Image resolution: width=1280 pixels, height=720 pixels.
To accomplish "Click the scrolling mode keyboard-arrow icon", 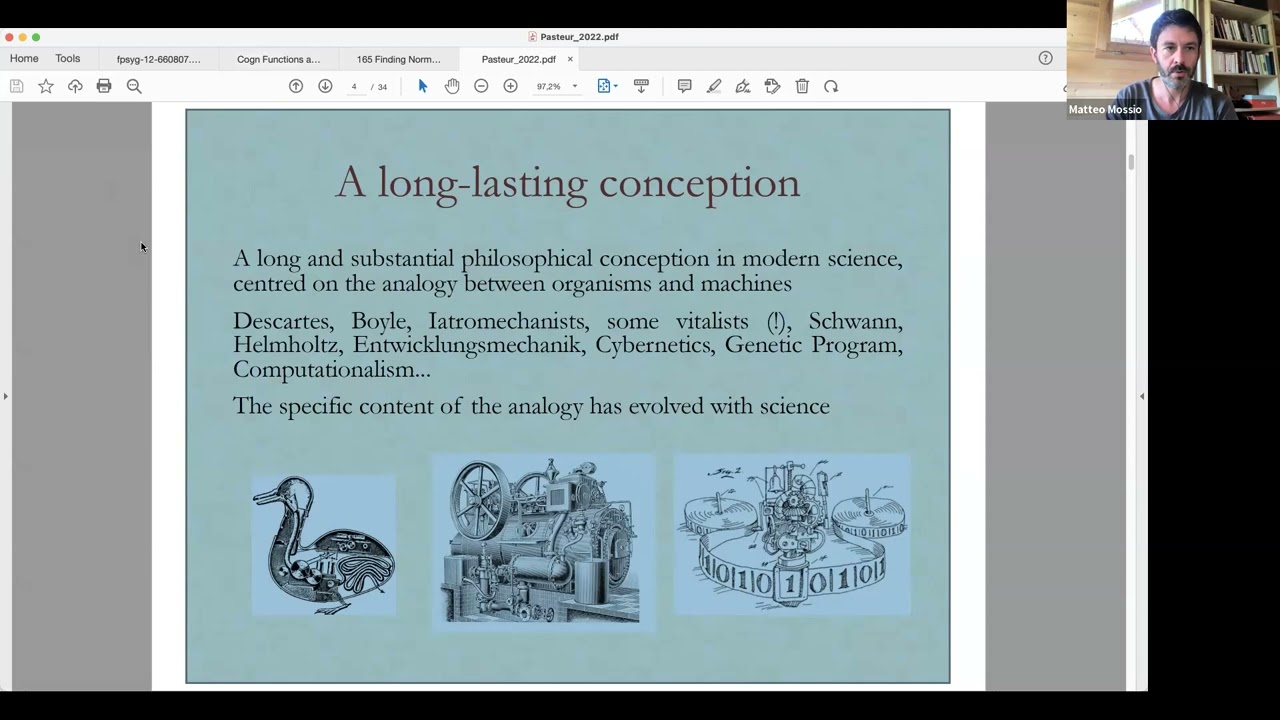I will [x=641, y=87].
